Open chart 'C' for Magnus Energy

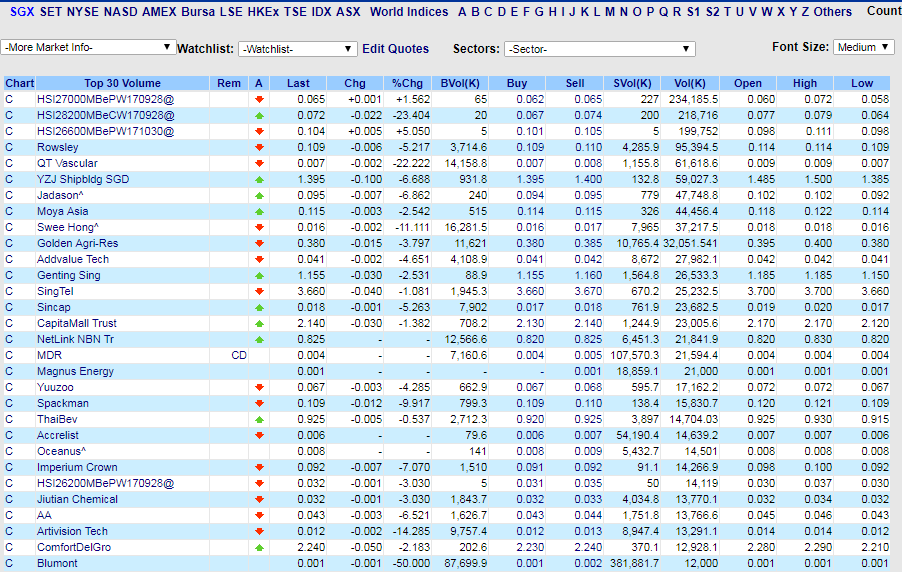point(9,371)
